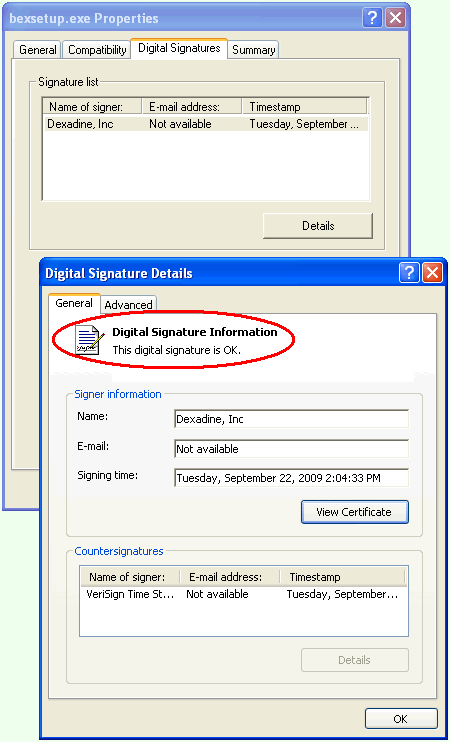Click the Signing time field
This screenshot has width=450, height=742.
pyautogui.click(x=291, y=477)
